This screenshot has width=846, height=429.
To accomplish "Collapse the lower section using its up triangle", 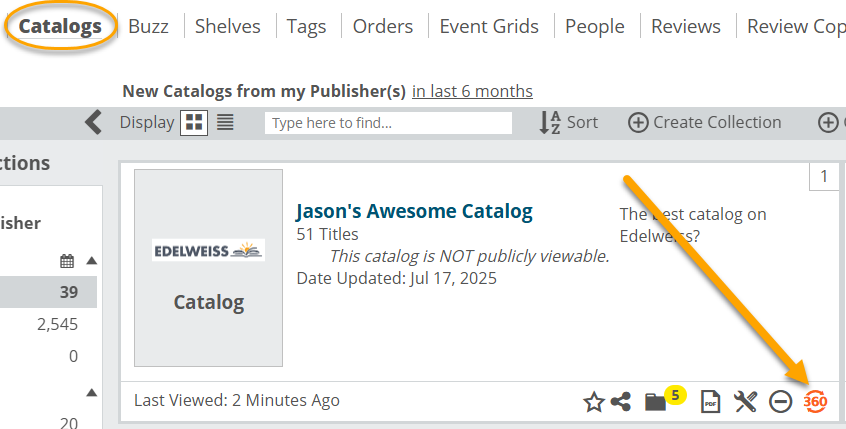I will pyautogui.click(x=92, y=392).
